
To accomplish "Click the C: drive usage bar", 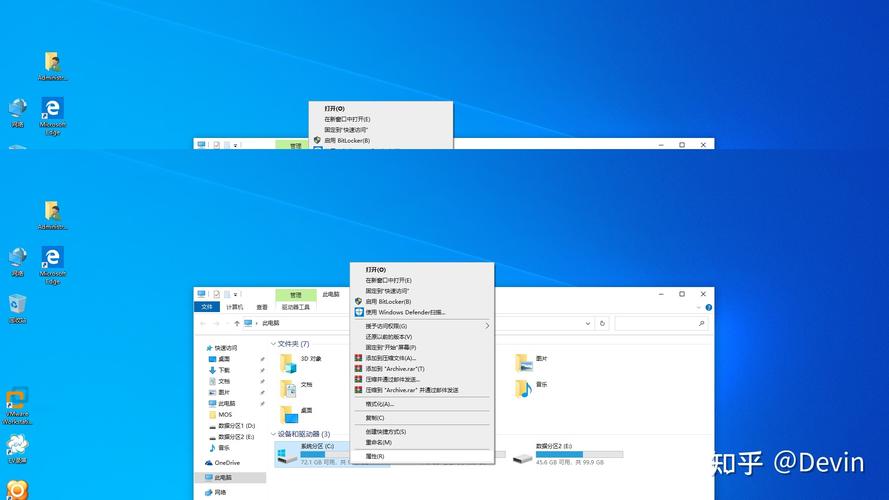I will tap(325, 455).
